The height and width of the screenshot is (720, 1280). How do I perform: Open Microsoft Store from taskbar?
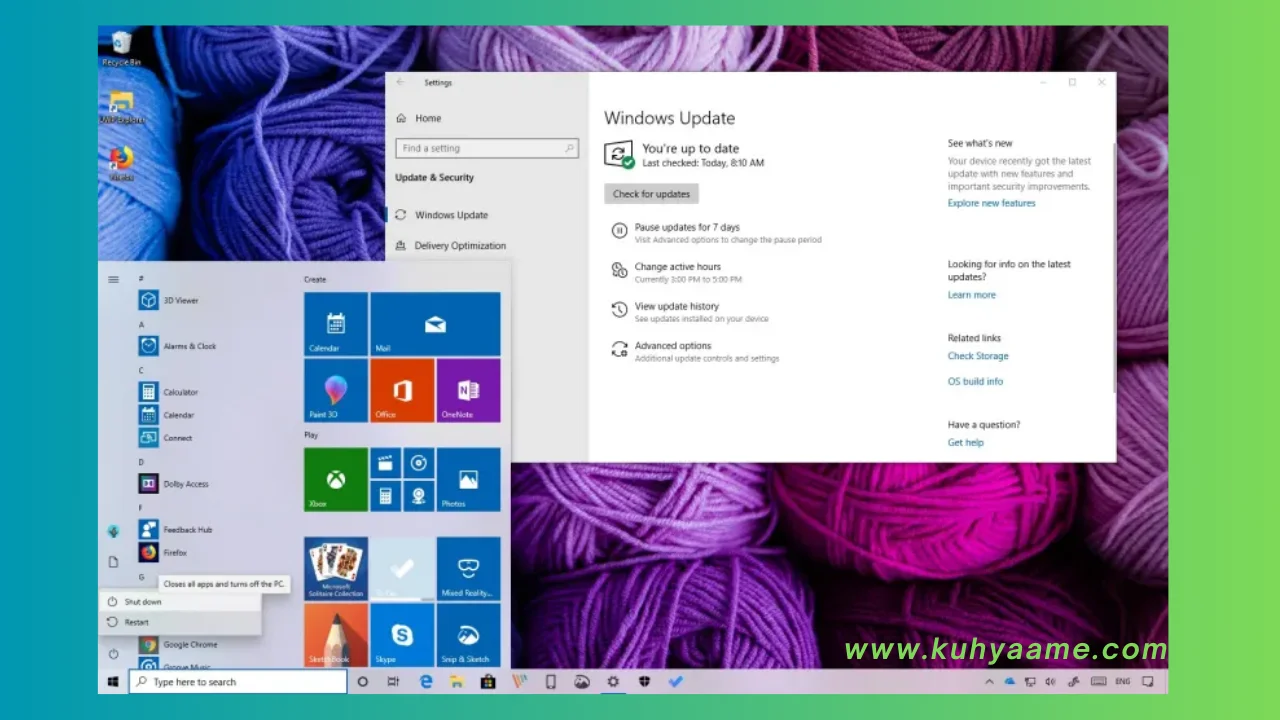pos(487,682)
